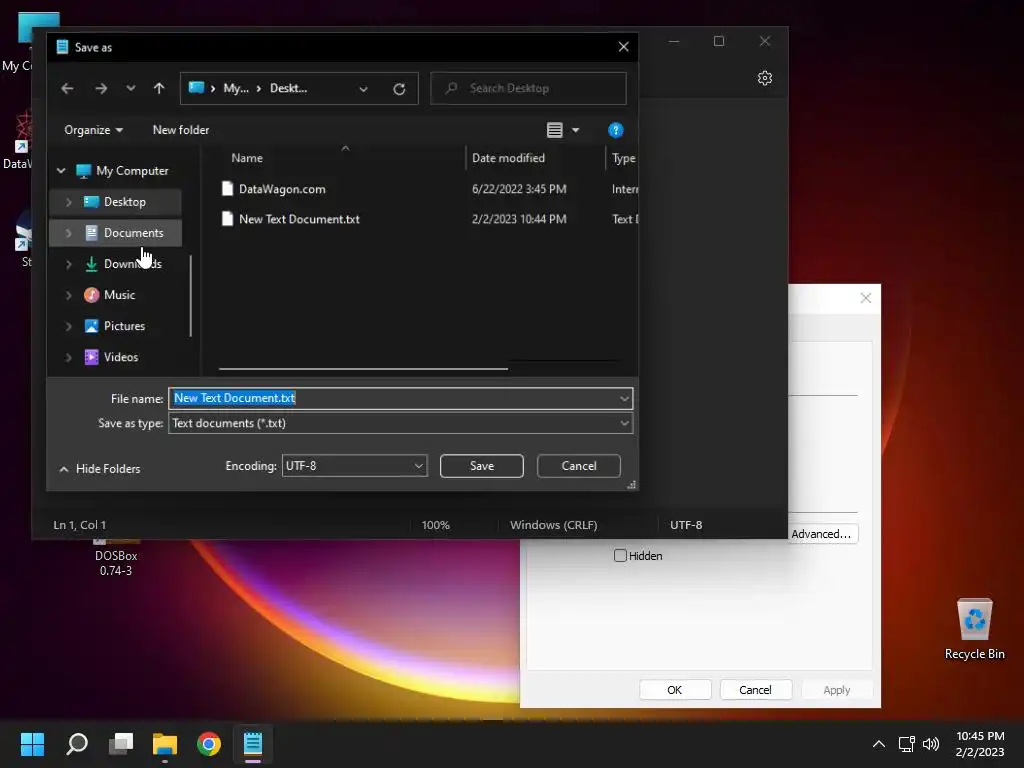The height and width of the screenshot is (768, 1024).
Task: Cancel the Save as dialog
Action: coord(579,466)
